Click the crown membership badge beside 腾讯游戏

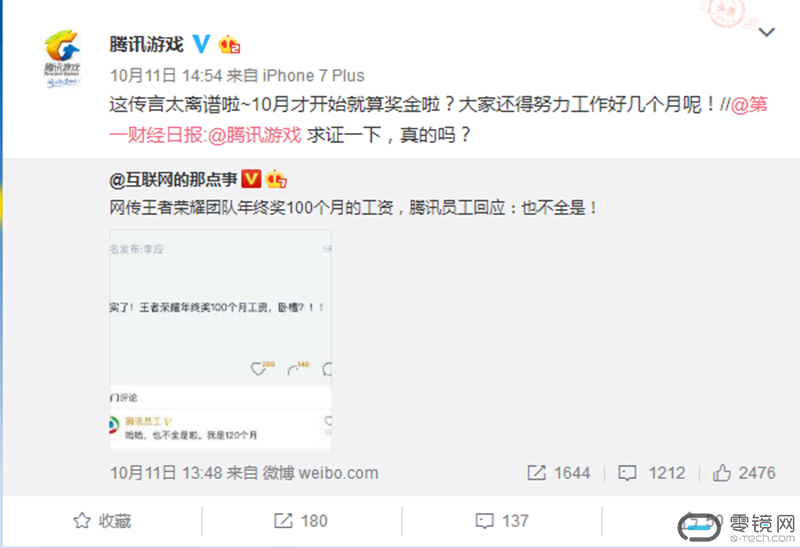[x=229, y=45]
